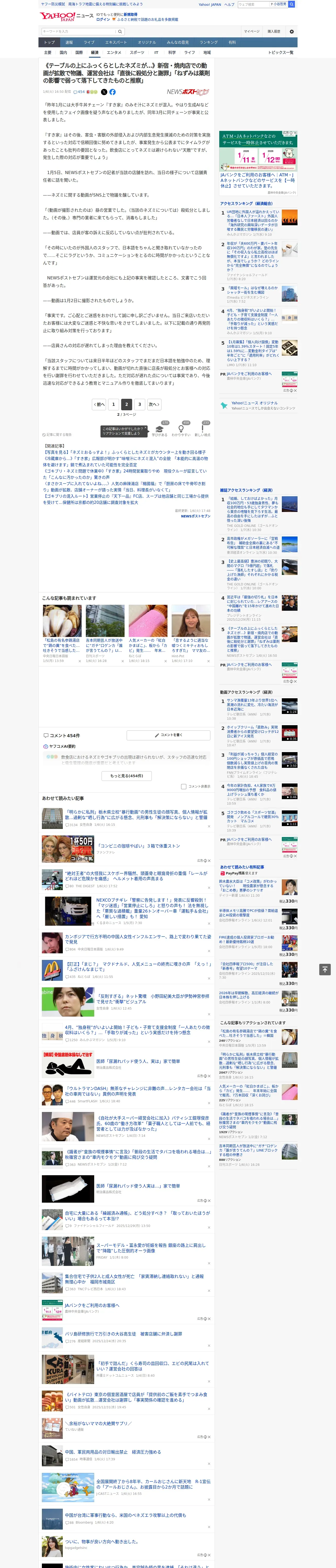Click the back-to-top arrow button
This screenshot has height=1568, width=336.
point(325,969)
